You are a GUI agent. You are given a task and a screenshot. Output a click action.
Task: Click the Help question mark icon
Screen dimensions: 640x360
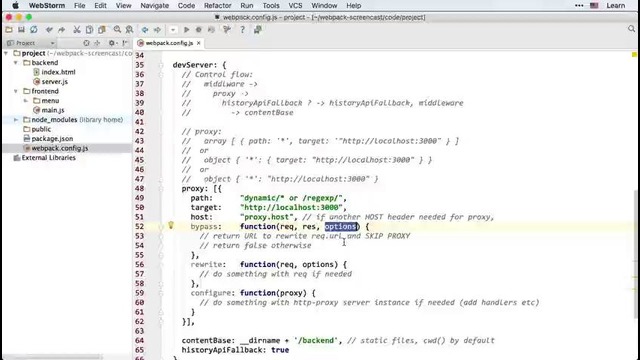coord(242,30)
